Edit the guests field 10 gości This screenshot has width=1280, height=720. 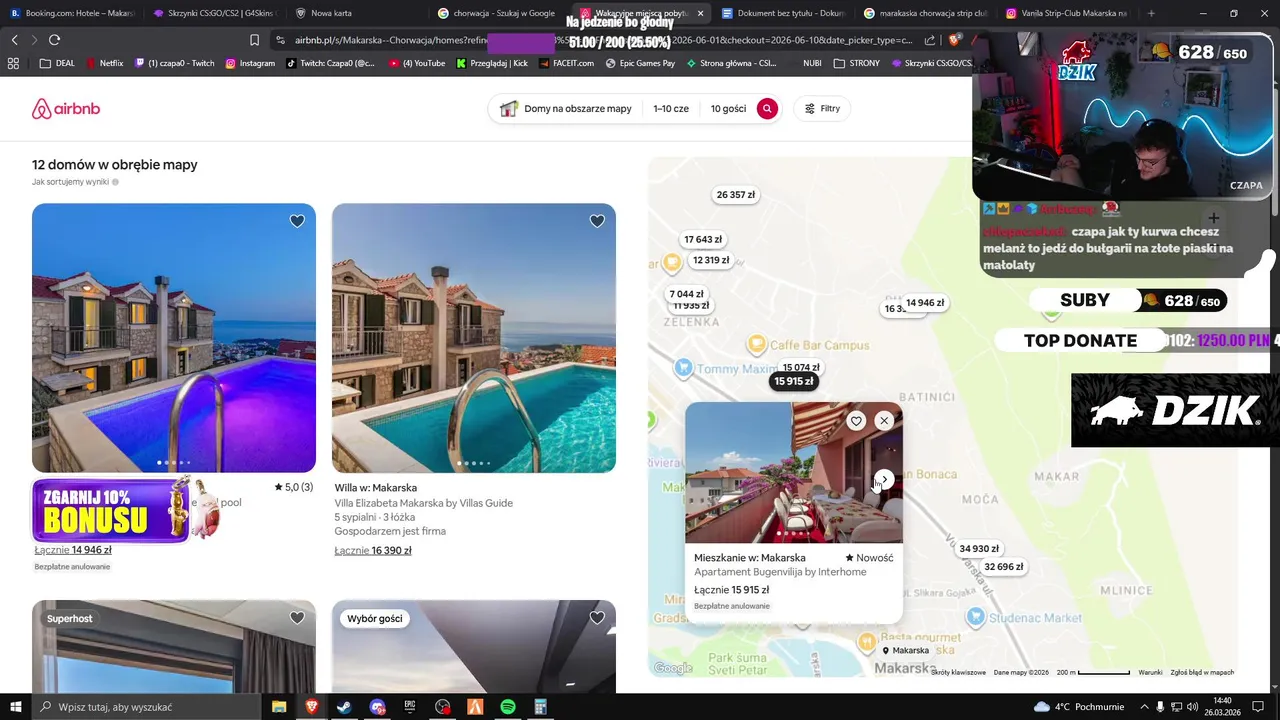[x=728, y=109]
